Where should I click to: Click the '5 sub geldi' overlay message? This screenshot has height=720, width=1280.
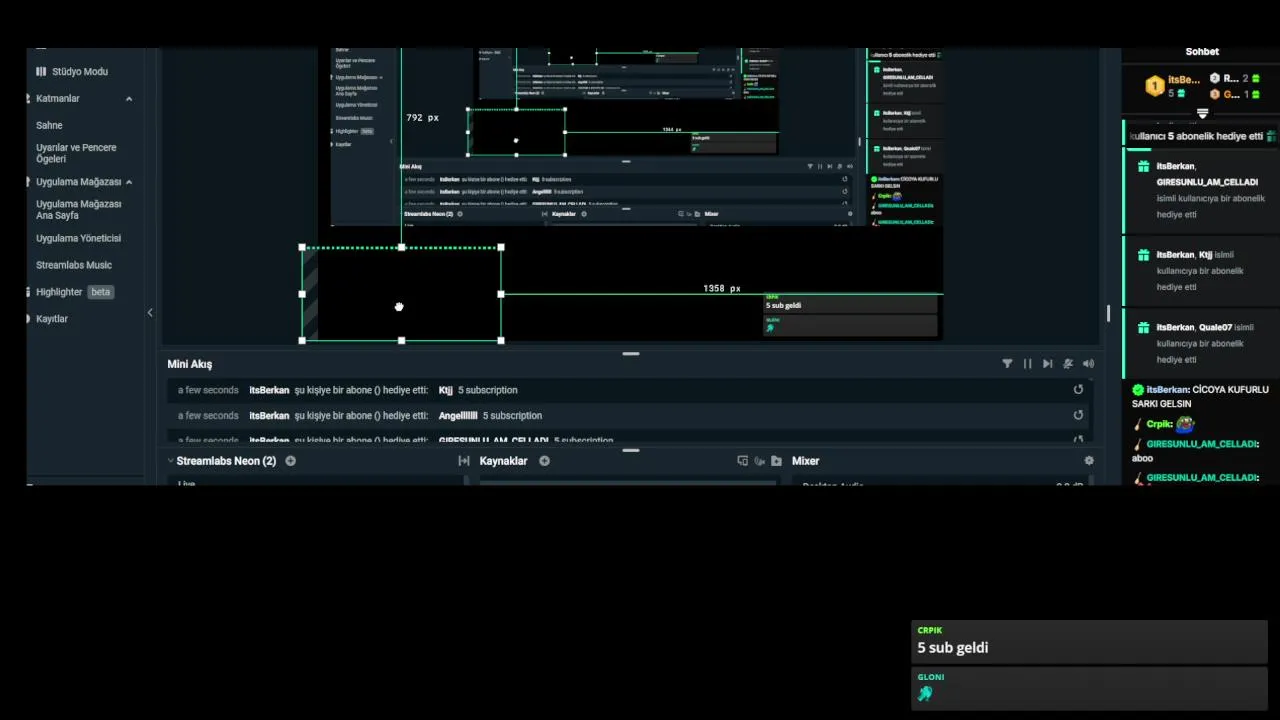[x=953, y=648]
